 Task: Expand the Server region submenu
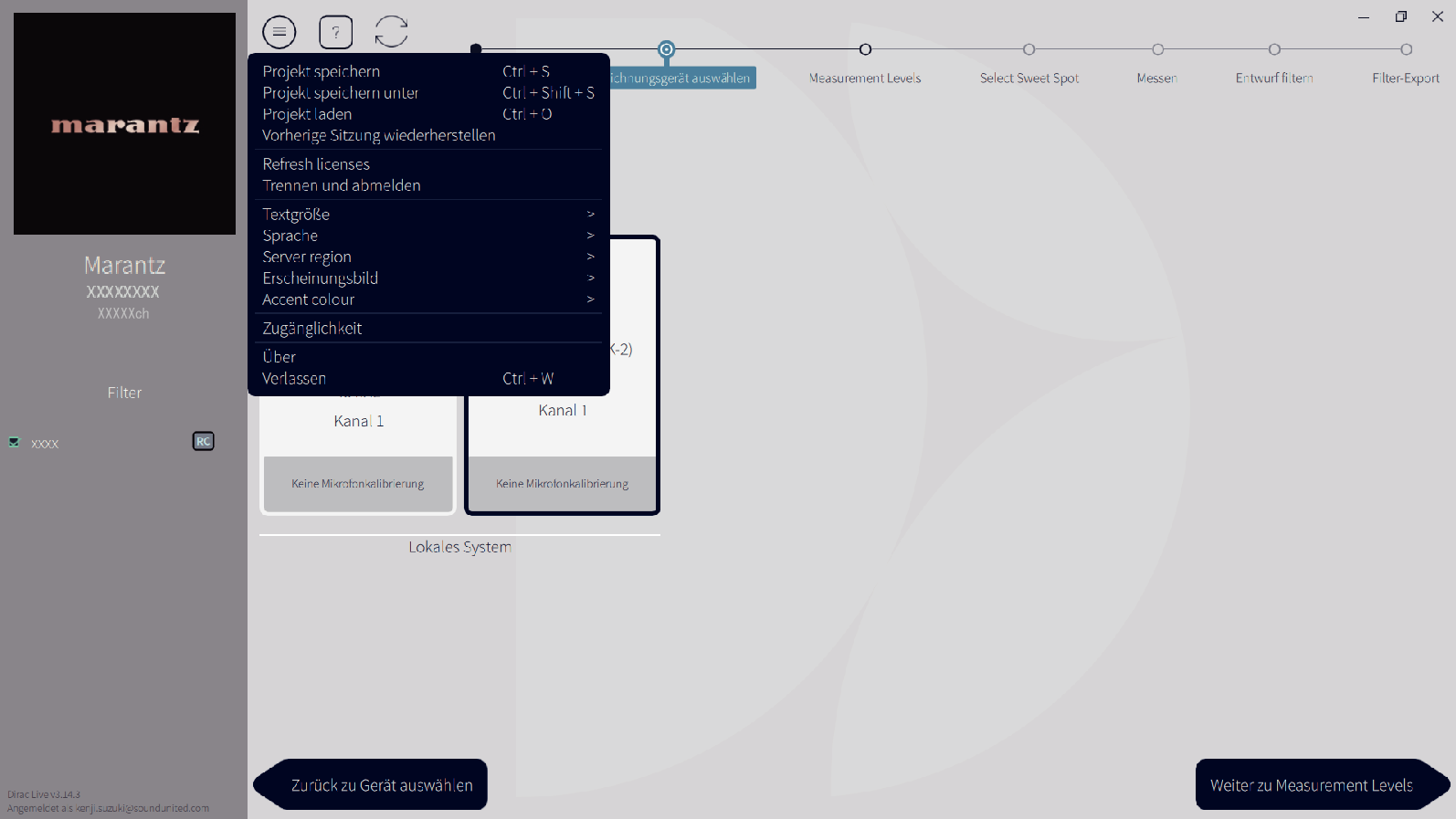[x=428, y=257]
